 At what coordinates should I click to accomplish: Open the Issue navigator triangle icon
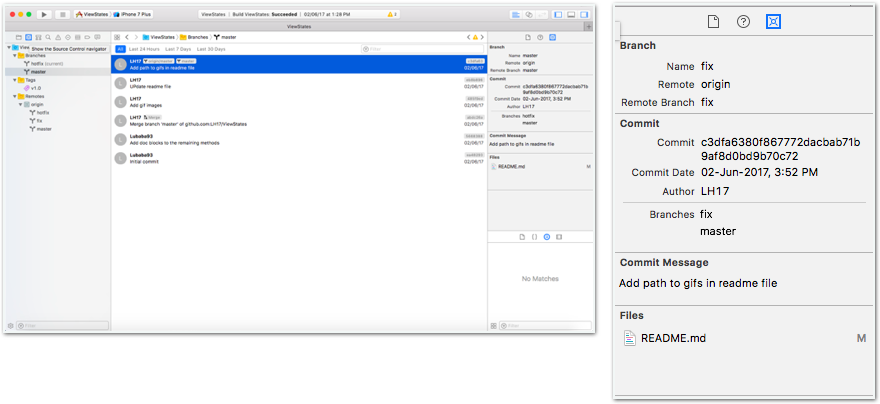[58, 37]
